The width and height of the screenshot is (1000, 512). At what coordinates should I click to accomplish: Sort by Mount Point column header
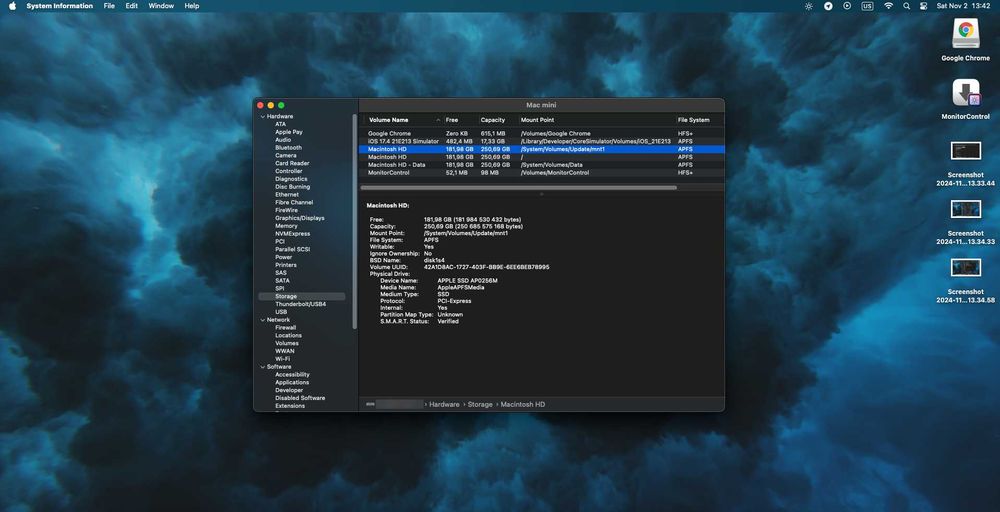[x=596, y=120]
